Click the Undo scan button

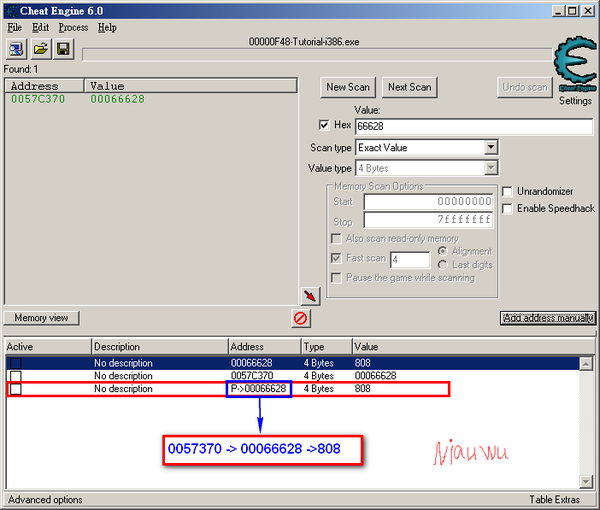pos(525,87)
